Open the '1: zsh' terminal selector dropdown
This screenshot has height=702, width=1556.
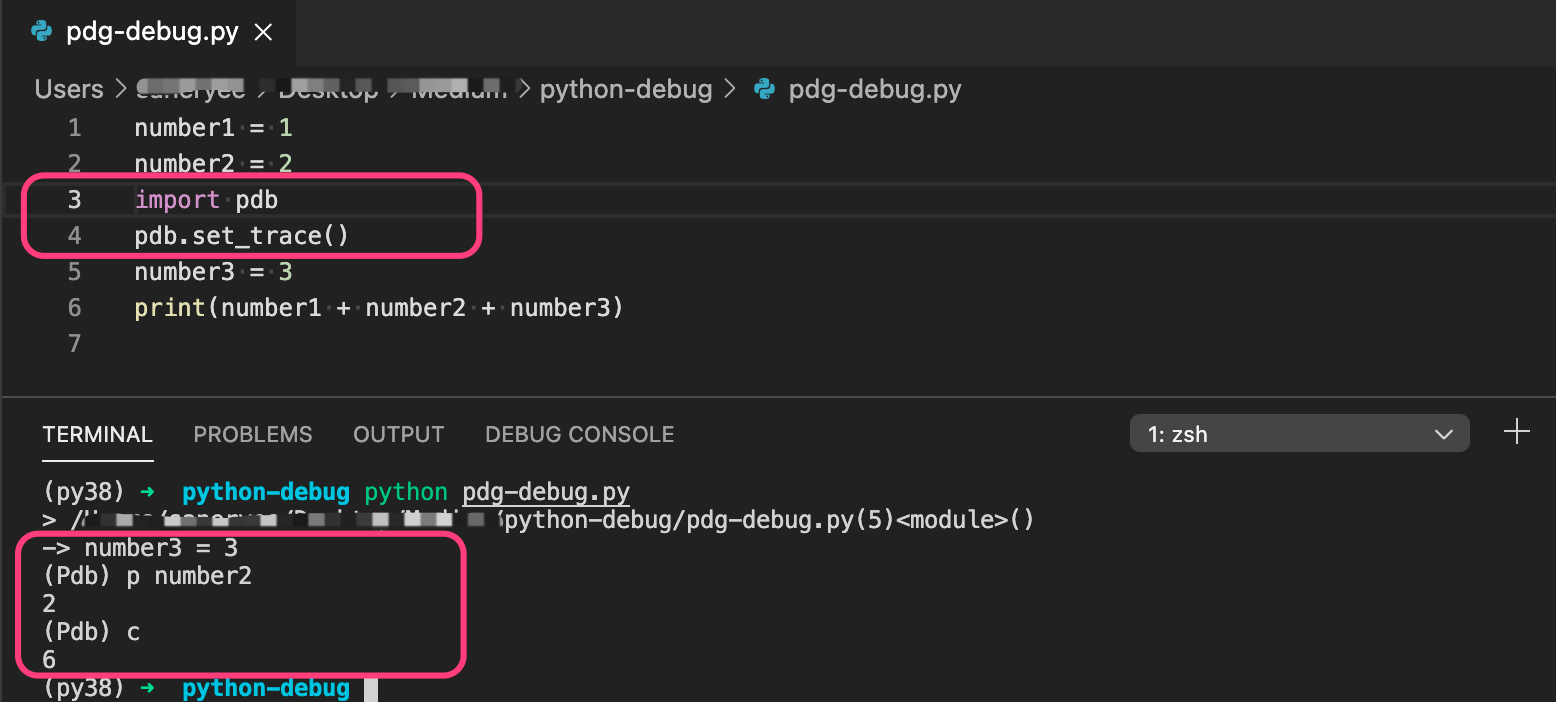click(1298, 433)
